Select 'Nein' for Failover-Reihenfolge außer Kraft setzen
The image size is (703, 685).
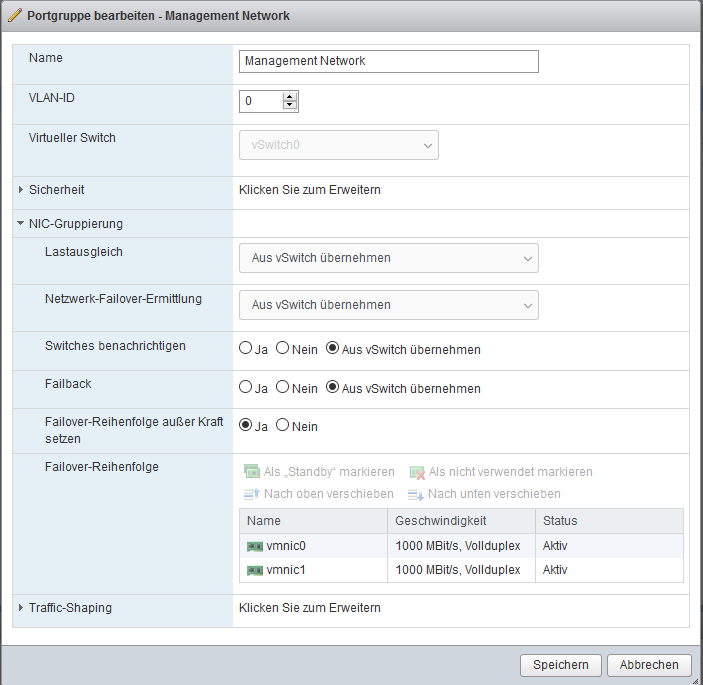[283, 426]
